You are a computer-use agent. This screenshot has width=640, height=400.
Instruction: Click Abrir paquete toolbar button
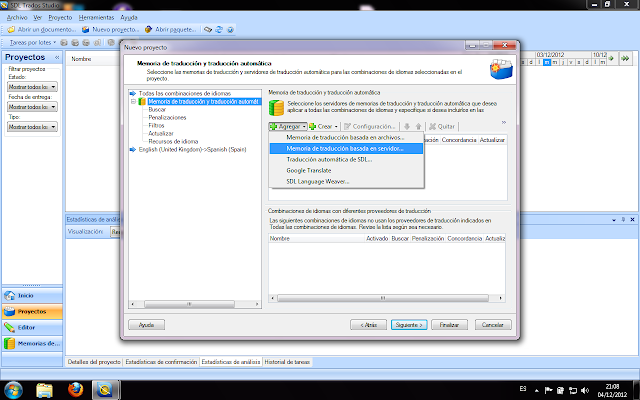[x=171, y=29]
